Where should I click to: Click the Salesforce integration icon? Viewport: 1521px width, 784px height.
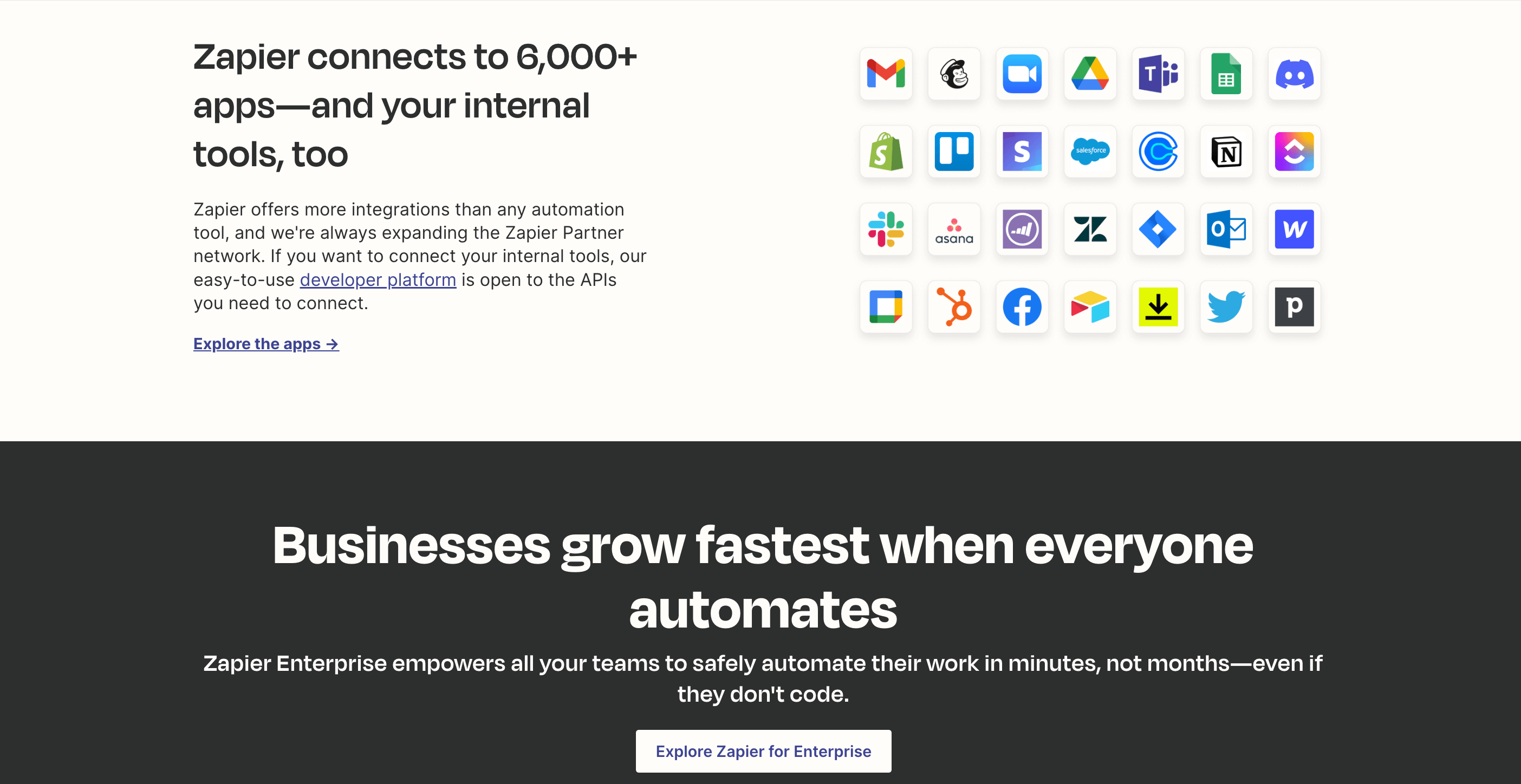click(x=1090, y=150)
